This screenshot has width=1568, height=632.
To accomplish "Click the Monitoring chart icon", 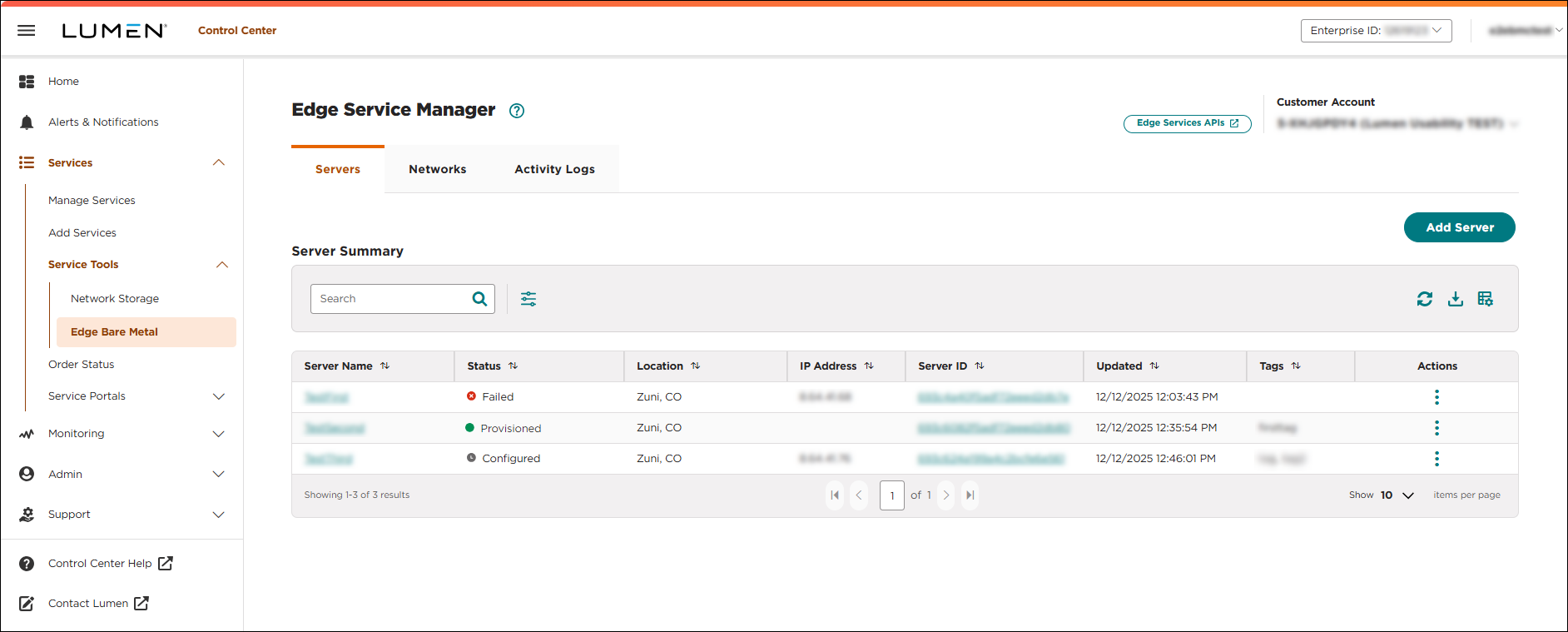I will [x=27, y=434].
